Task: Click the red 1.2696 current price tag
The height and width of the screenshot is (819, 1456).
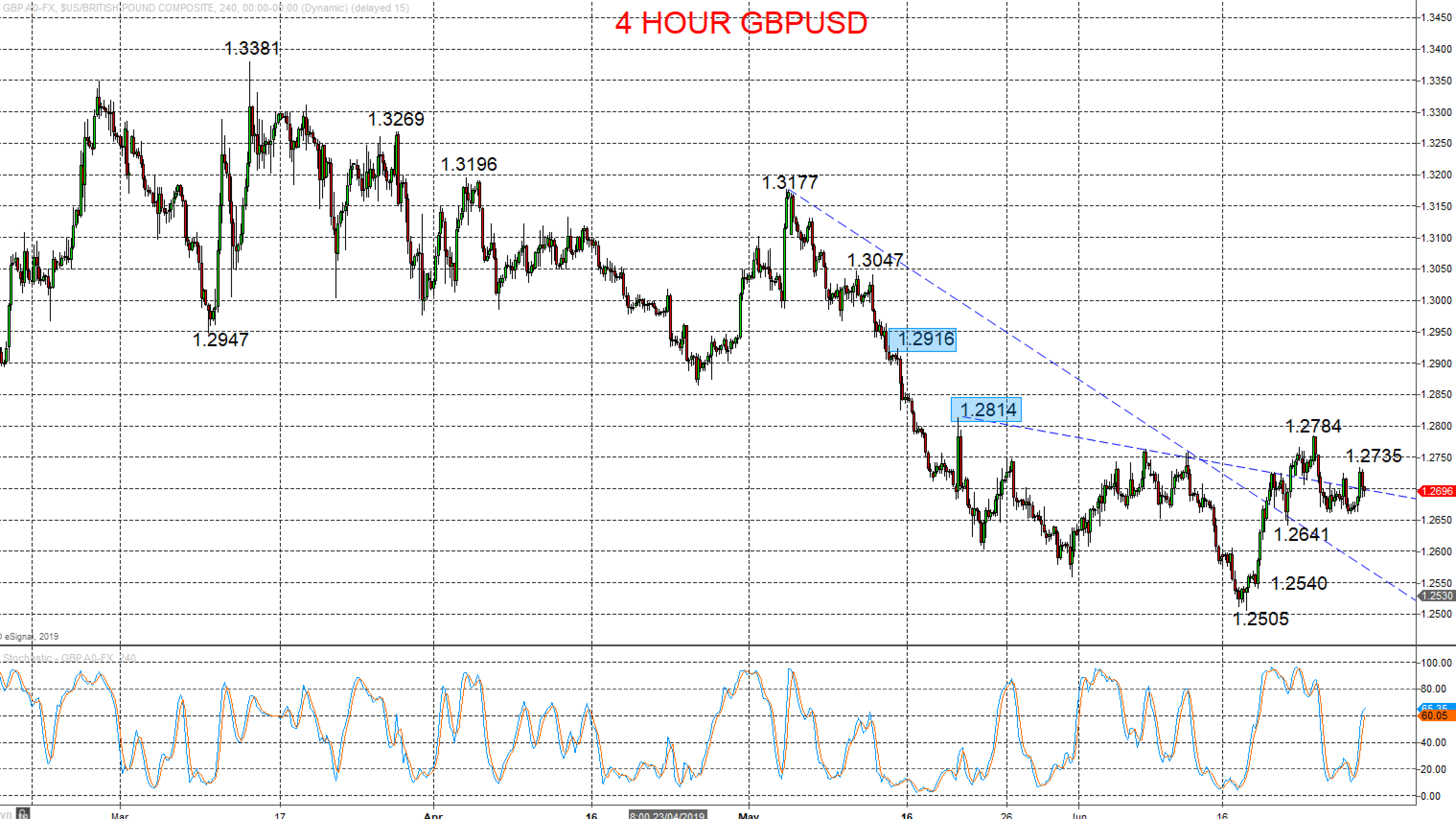Action: (x=1437, y=491)
